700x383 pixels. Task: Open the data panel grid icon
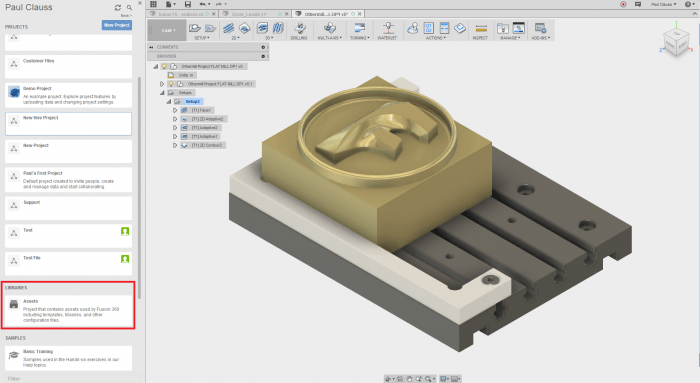[153, 4]
